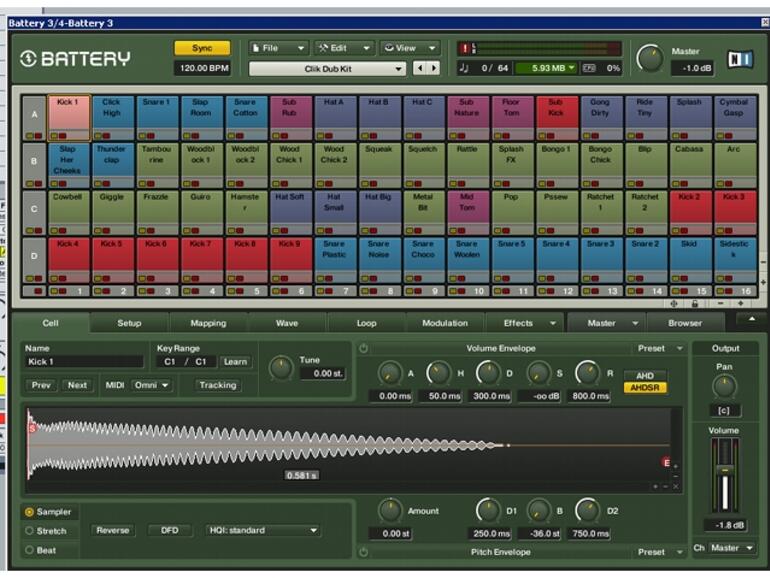The image size is (770, 578).
Task: Toggle the Sync button
Action: pyautogui.click(x=202, y=48)
